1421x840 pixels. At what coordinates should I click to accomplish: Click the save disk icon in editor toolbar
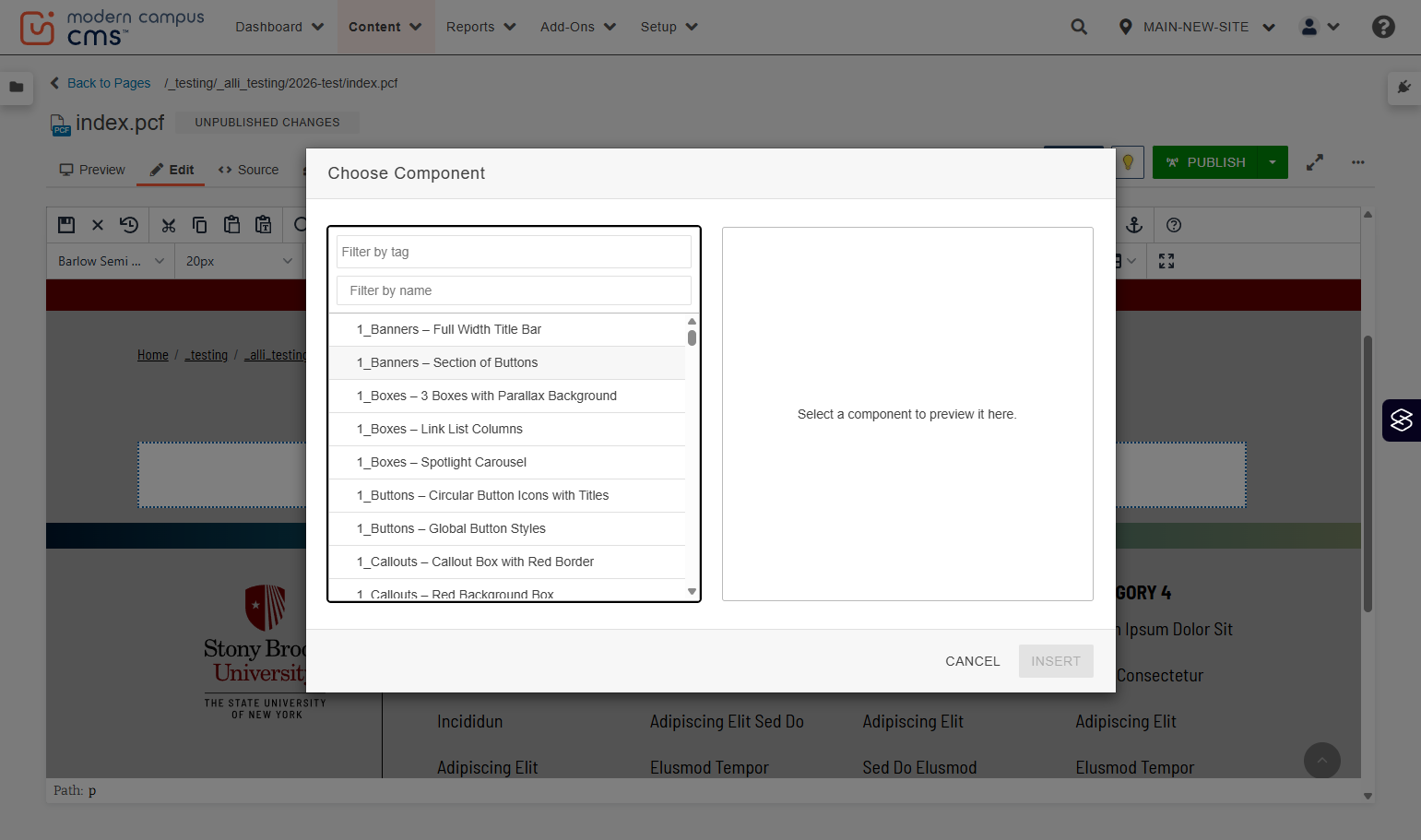point(66,225)
